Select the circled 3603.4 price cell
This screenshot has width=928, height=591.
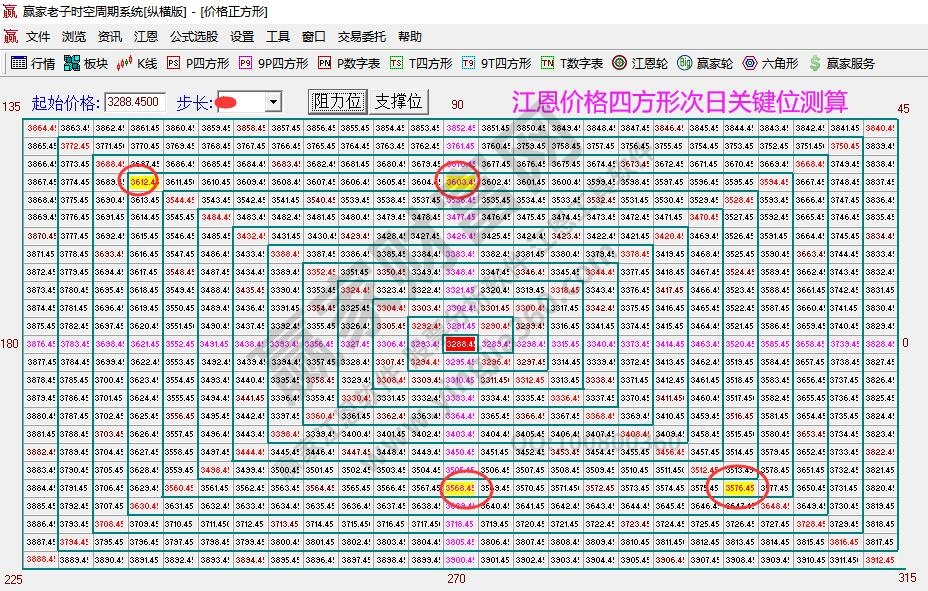pos(461,183)
